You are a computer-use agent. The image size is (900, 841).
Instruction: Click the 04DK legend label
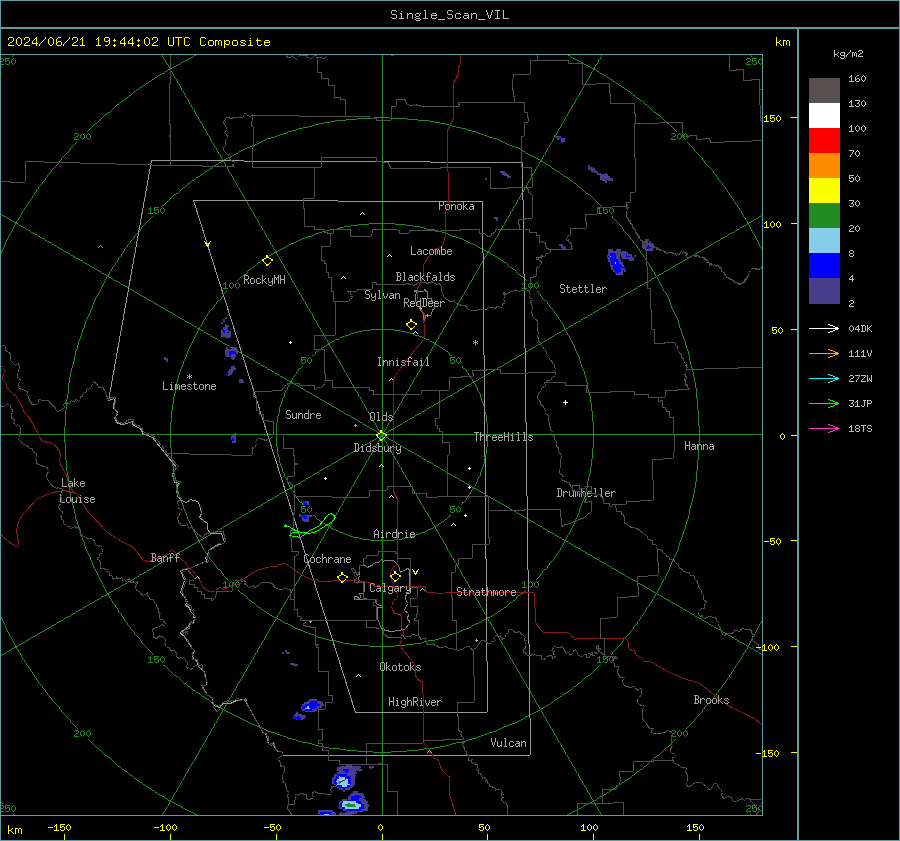(860, 328)
